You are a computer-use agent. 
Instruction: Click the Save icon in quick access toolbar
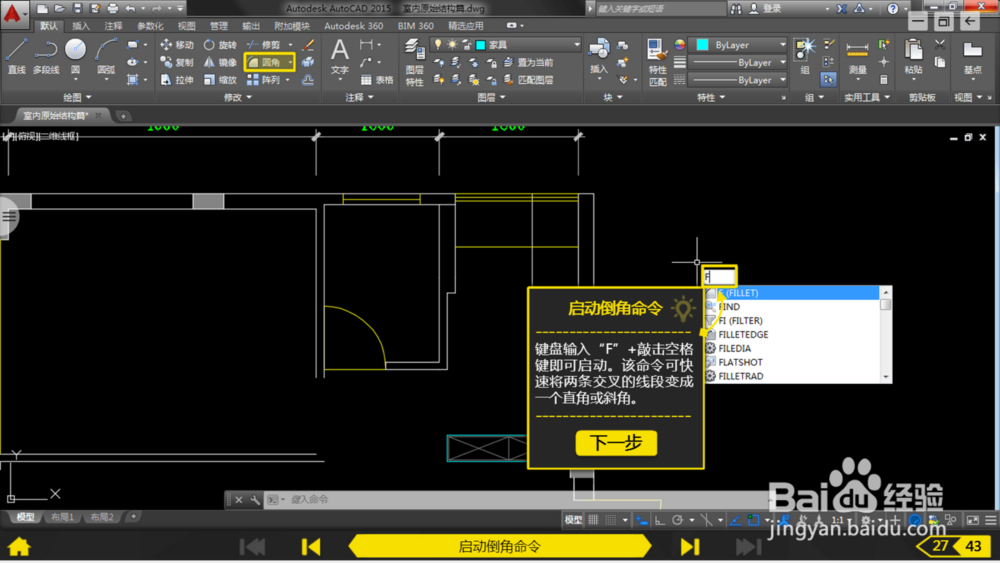[x=77, y=8]
